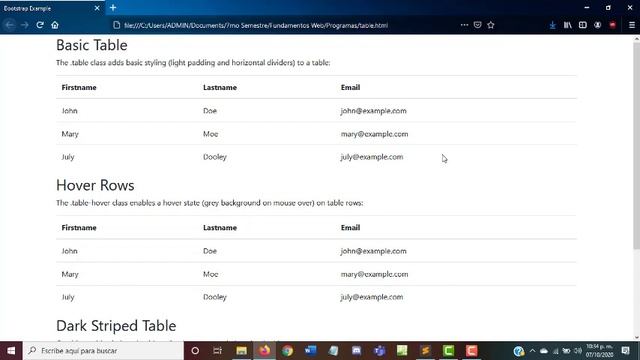The image size is (640, 360).
Task: Click the Email header in Hover Rows table
Action: point(351,228)
